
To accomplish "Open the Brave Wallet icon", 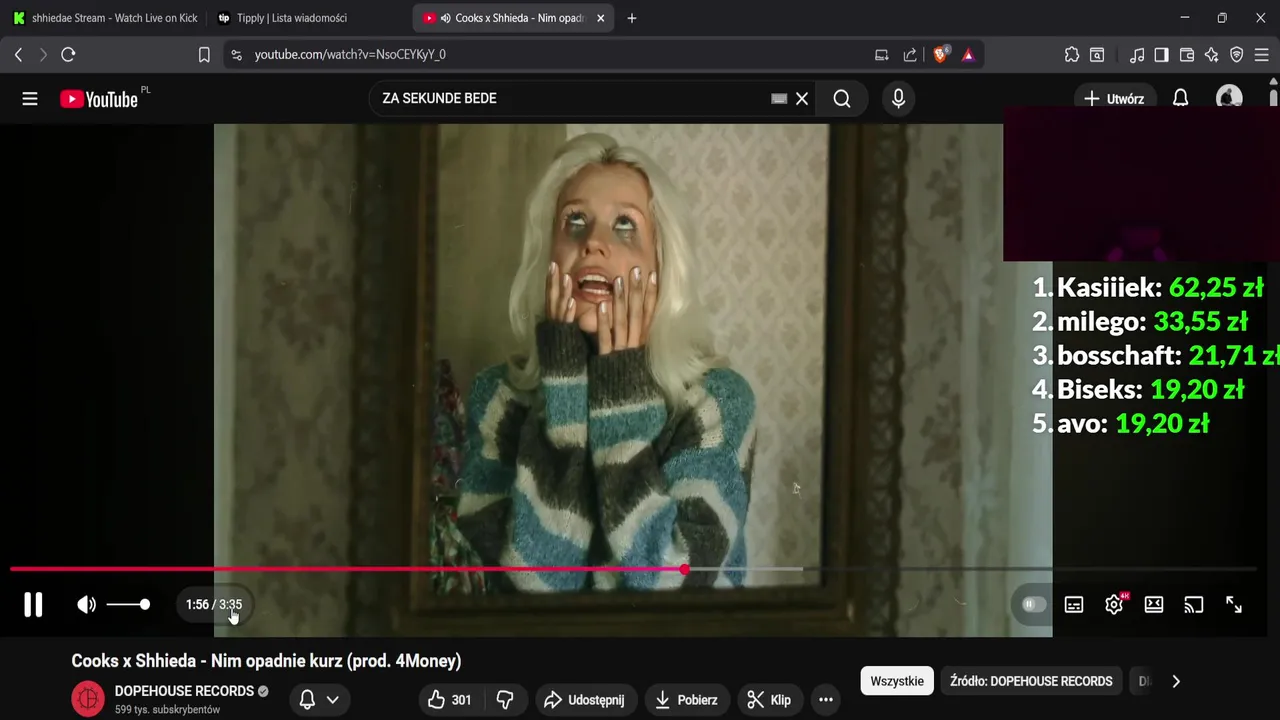I will (1187, 55).
